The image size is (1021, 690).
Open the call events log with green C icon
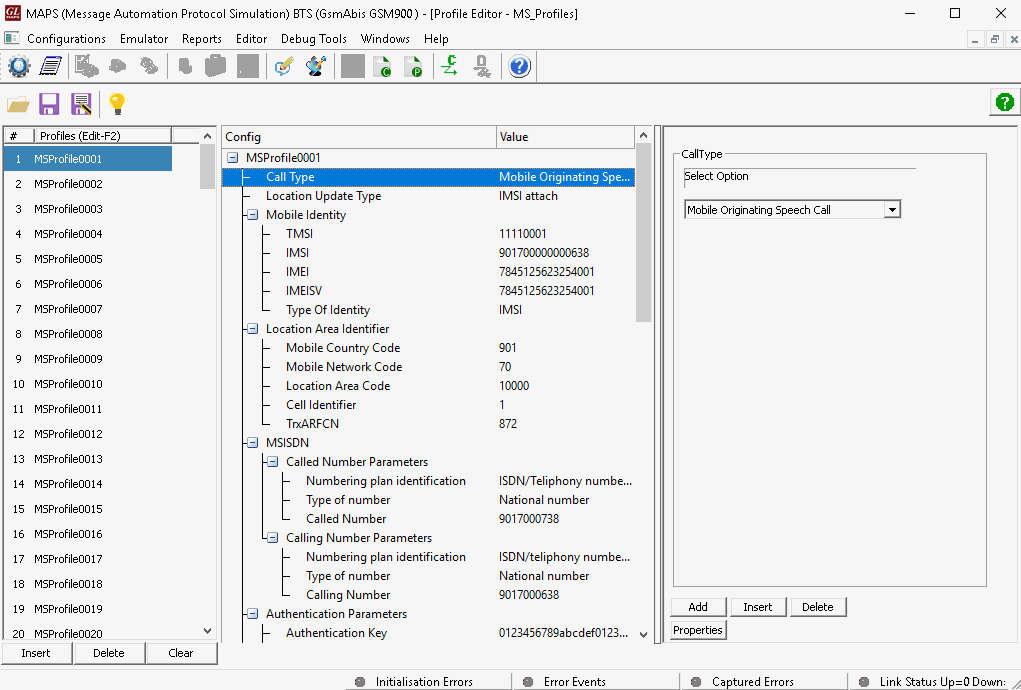(x=384, y=66)
